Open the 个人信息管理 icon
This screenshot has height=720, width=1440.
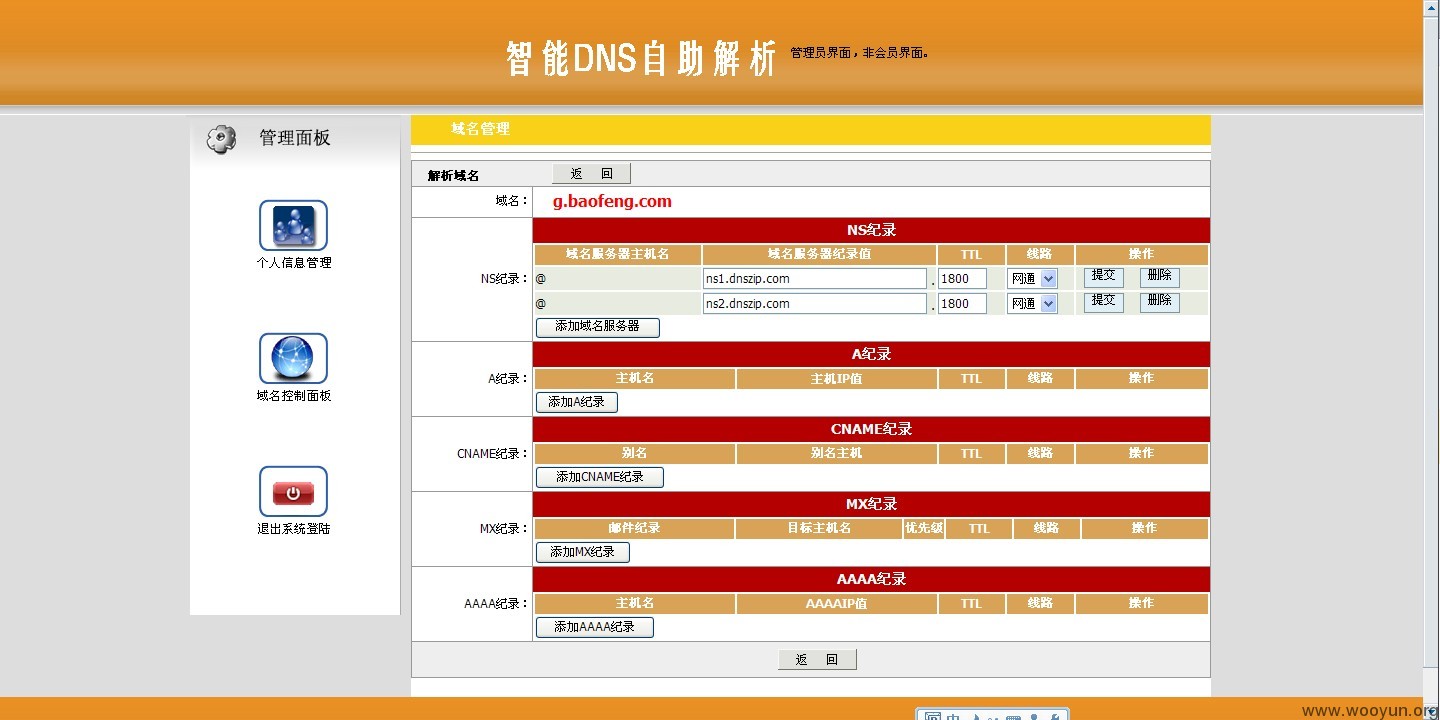click(293, 225)
